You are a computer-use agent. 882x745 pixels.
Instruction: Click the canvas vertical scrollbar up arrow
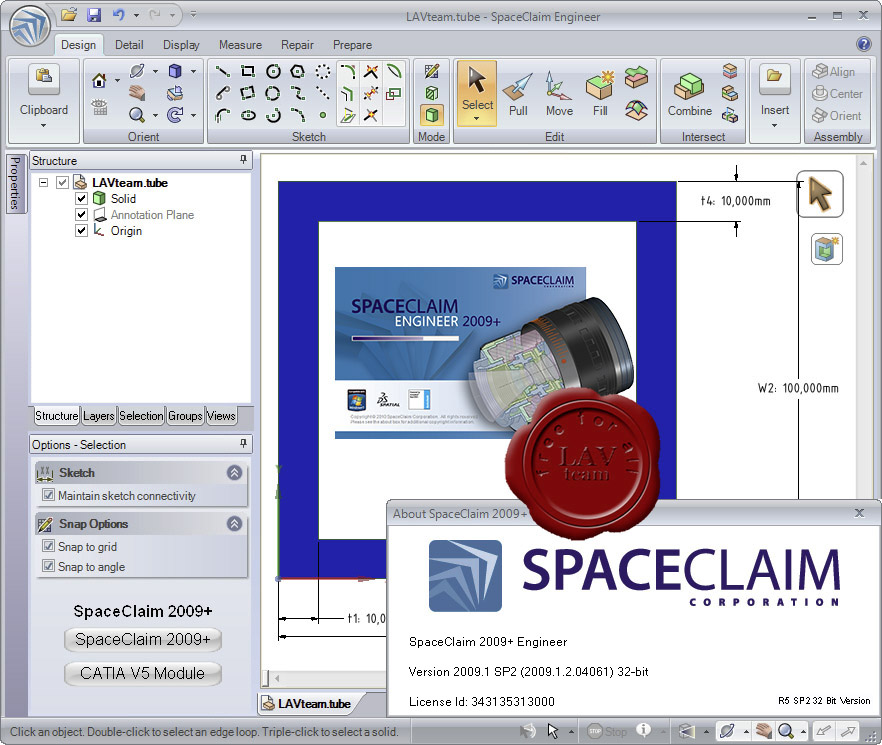click(x=863, y=163)
